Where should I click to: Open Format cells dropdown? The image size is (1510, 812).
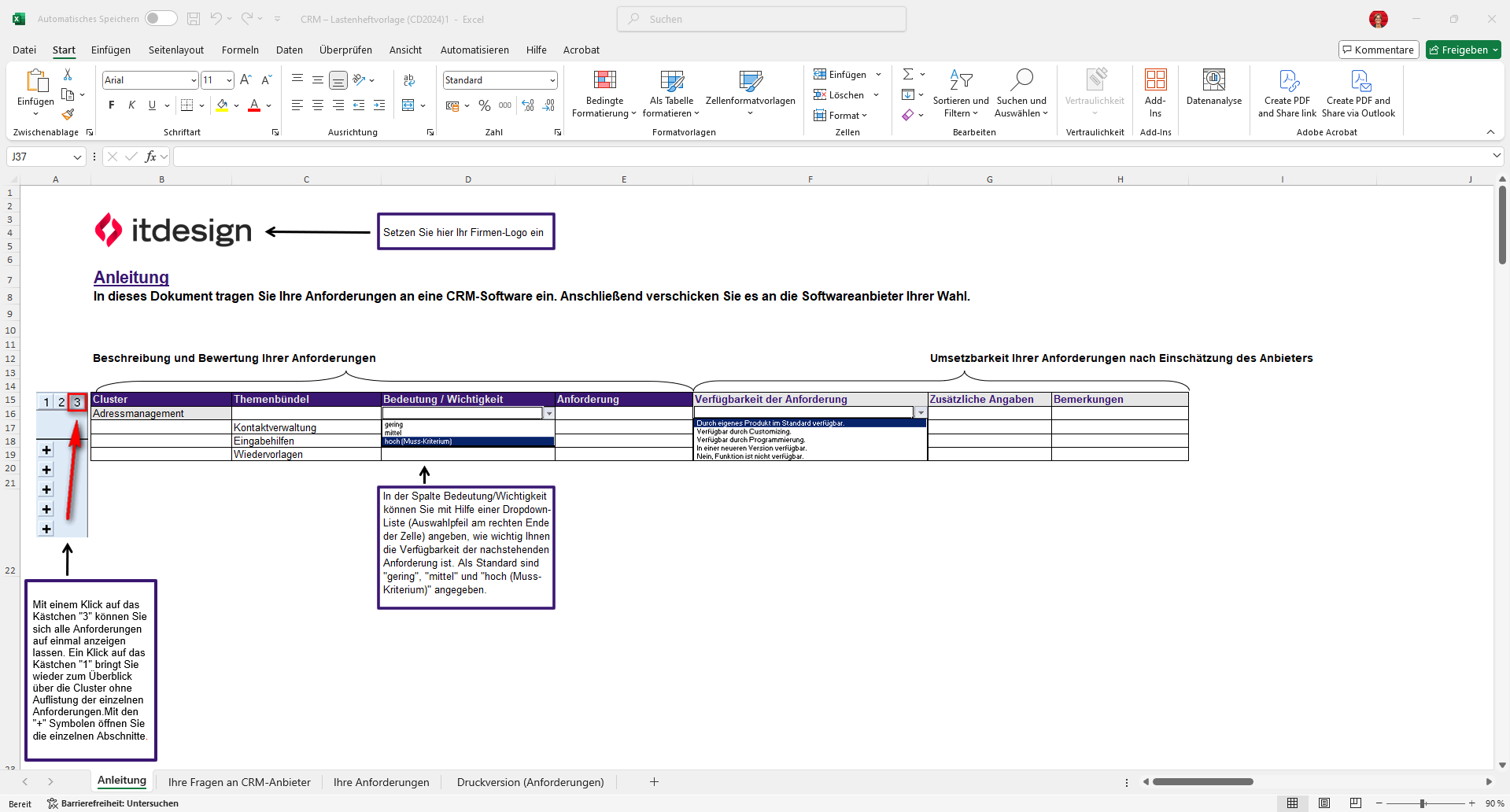[840, 115]
